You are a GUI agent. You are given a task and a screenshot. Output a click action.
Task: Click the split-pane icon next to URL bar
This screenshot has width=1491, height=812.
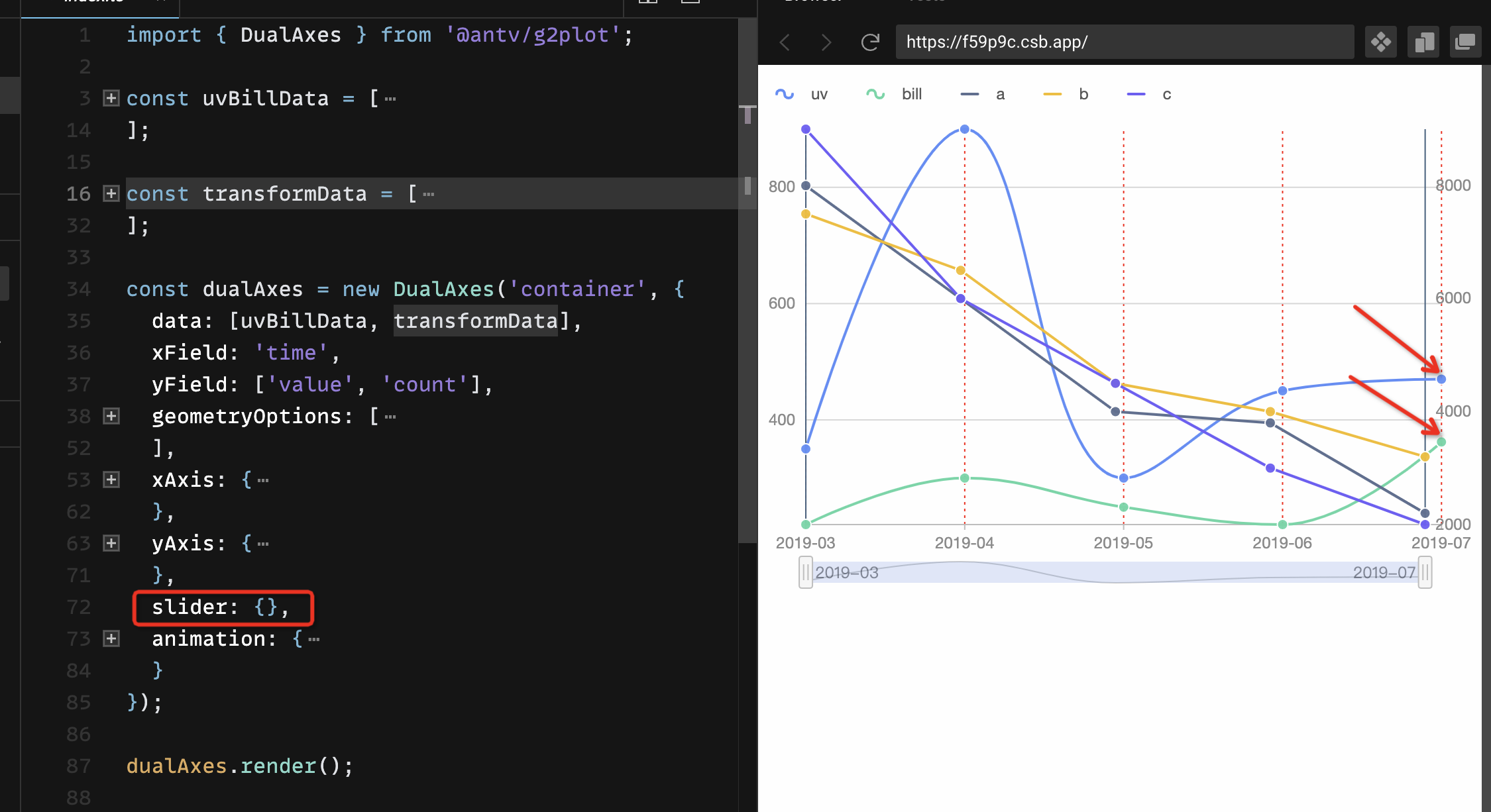tap(1423, 42)
